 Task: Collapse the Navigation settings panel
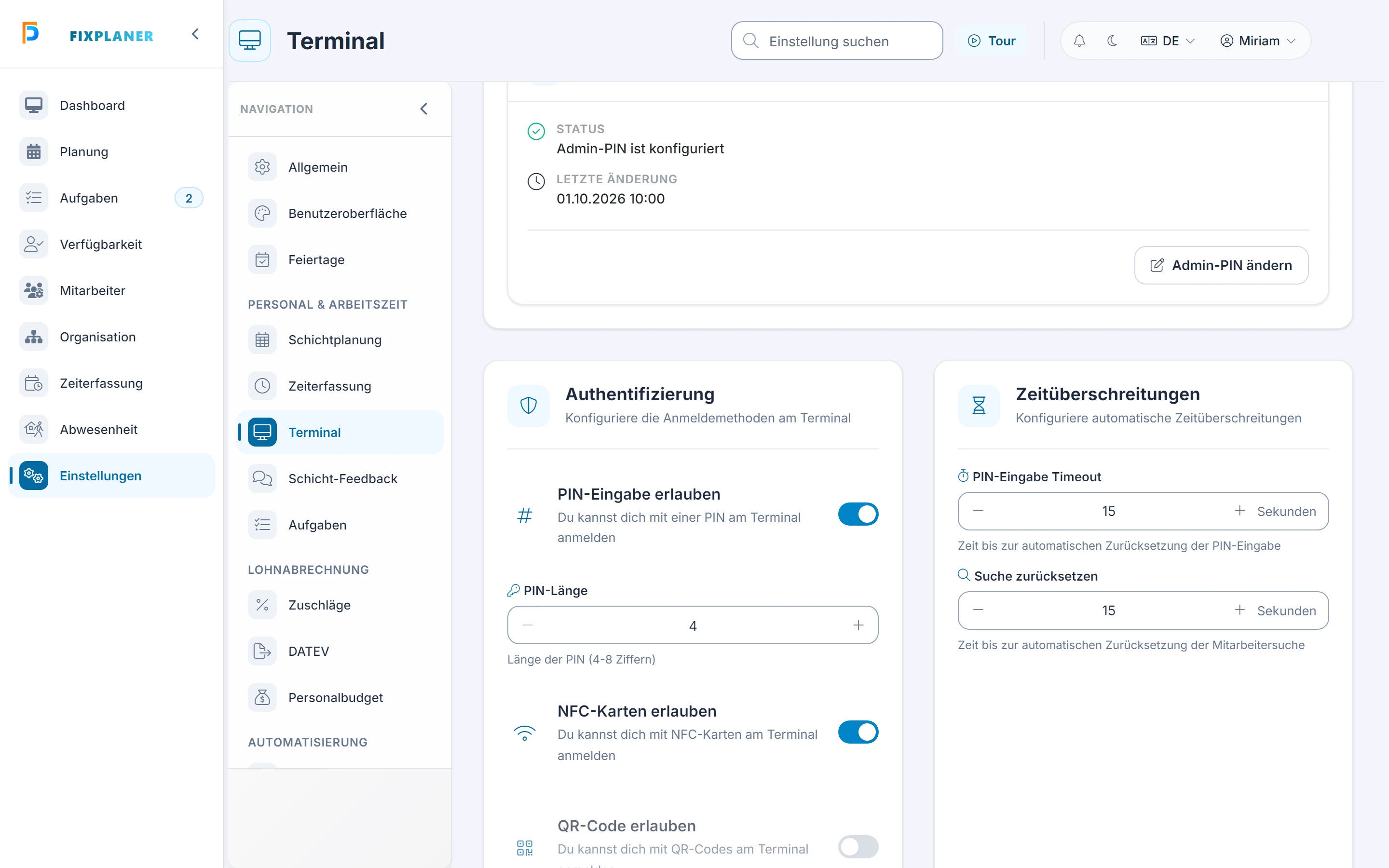pyautogui.click(x=423, y=108)
